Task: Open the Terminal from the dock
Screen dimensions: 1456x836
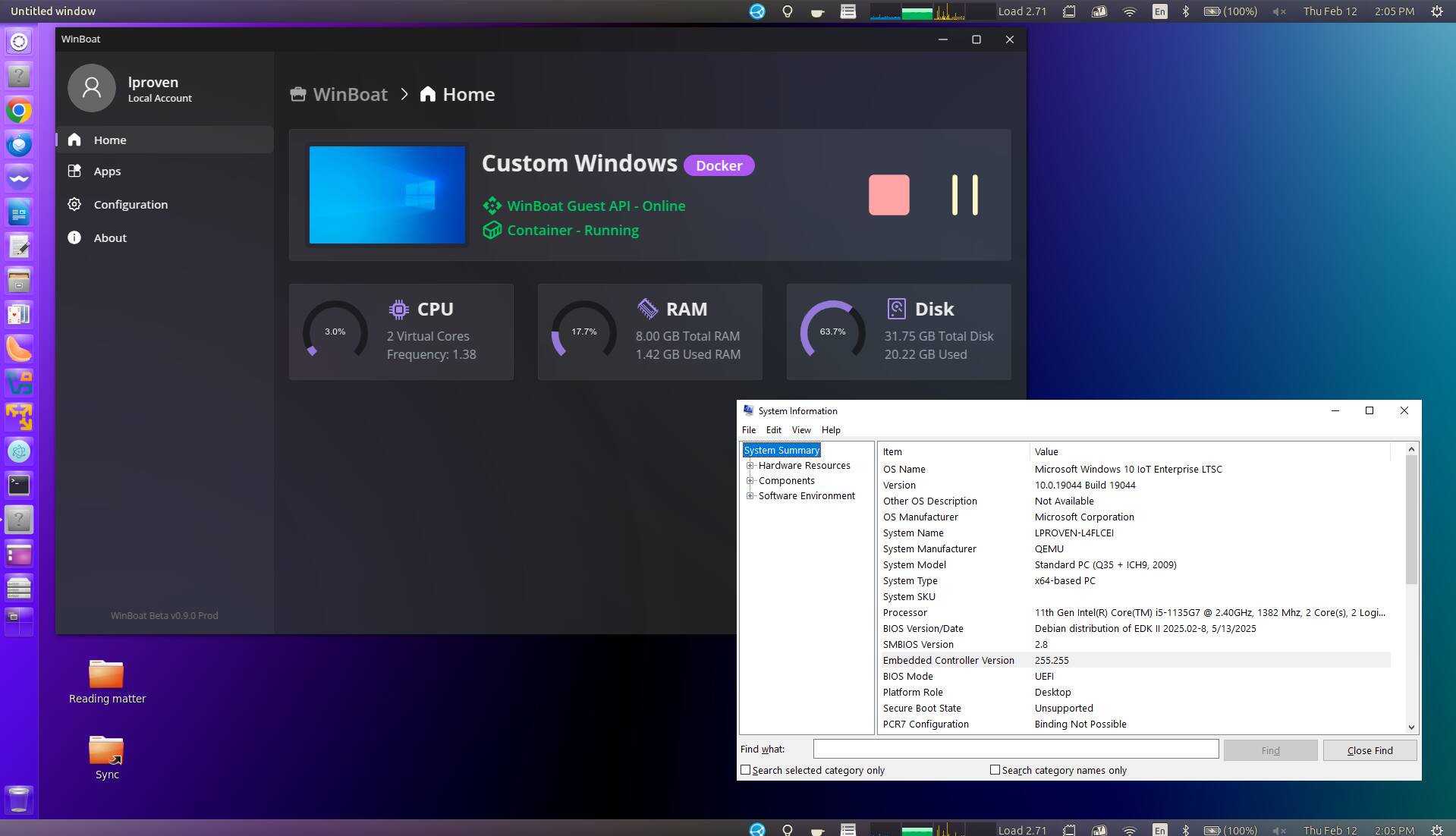Action: (19, 485)
